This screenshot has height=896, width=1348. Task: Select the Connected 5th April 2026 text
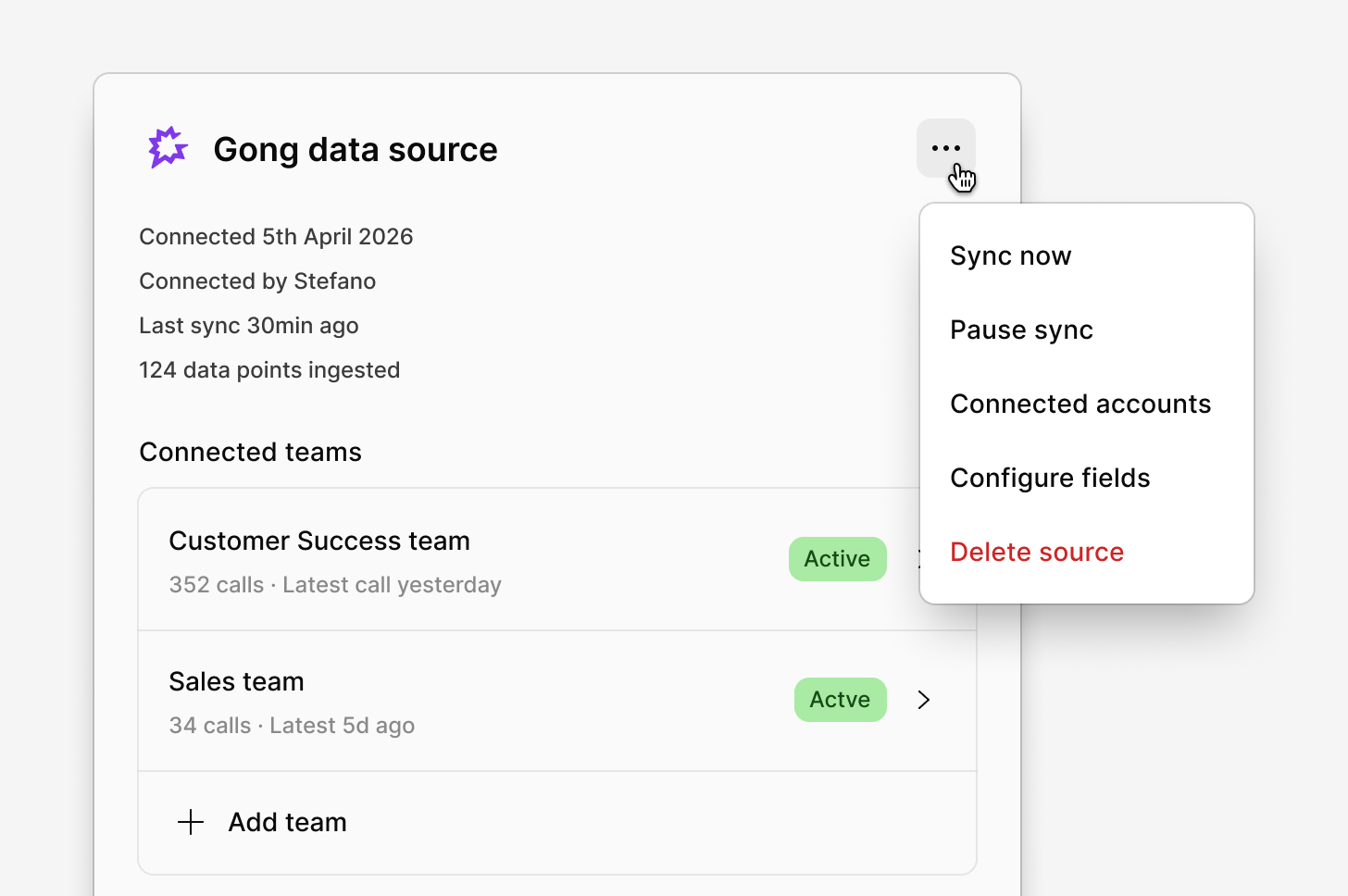[x=276, y=237]
